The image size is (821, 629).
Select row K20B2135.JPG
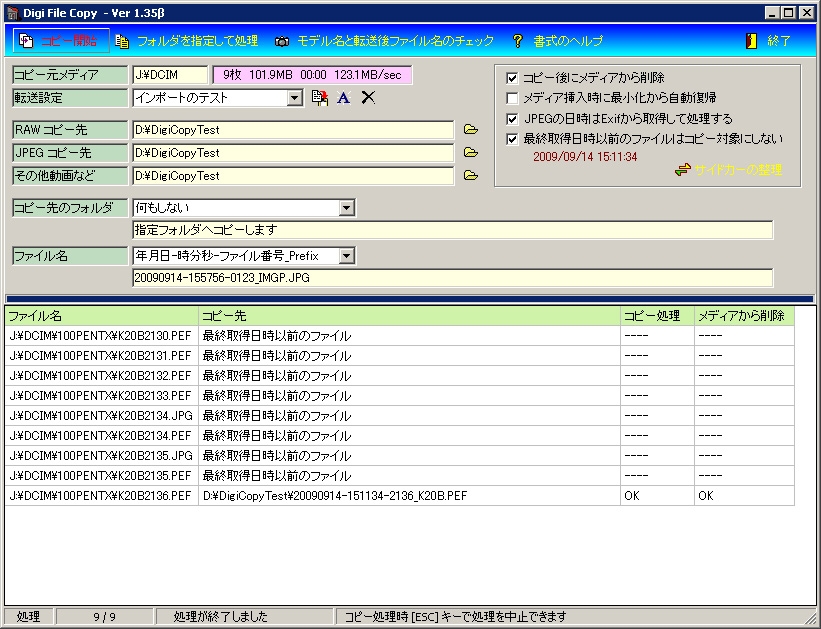[400, 456]
